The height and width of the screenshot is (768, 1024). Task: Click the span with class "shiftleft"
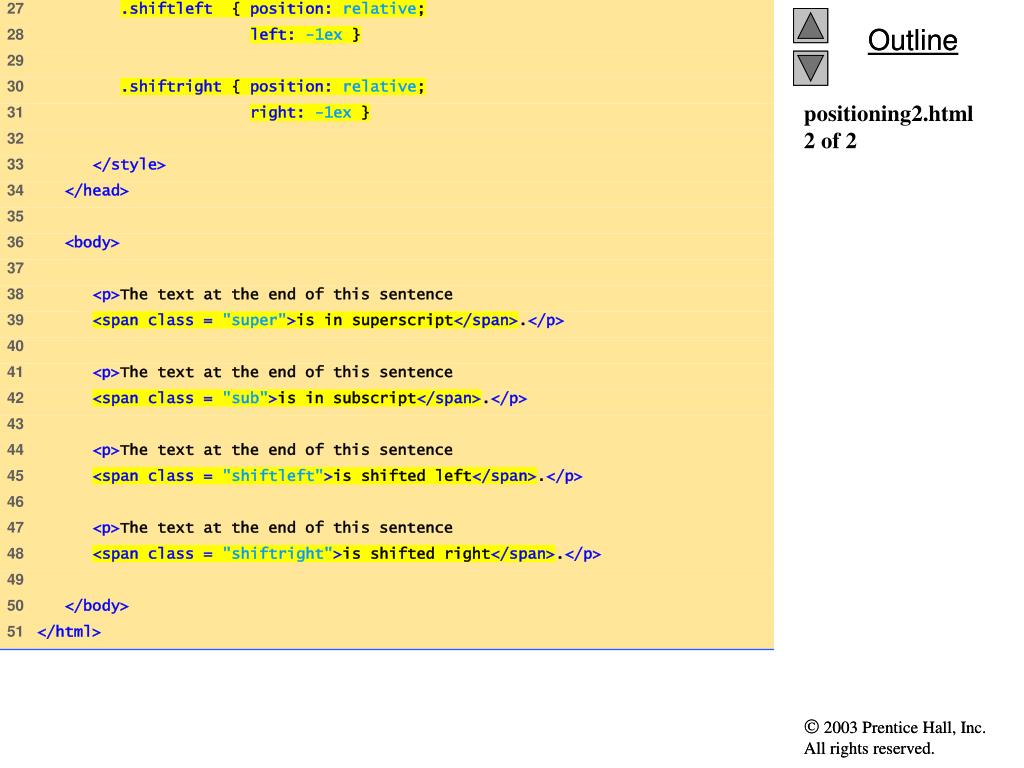point(314,476)
